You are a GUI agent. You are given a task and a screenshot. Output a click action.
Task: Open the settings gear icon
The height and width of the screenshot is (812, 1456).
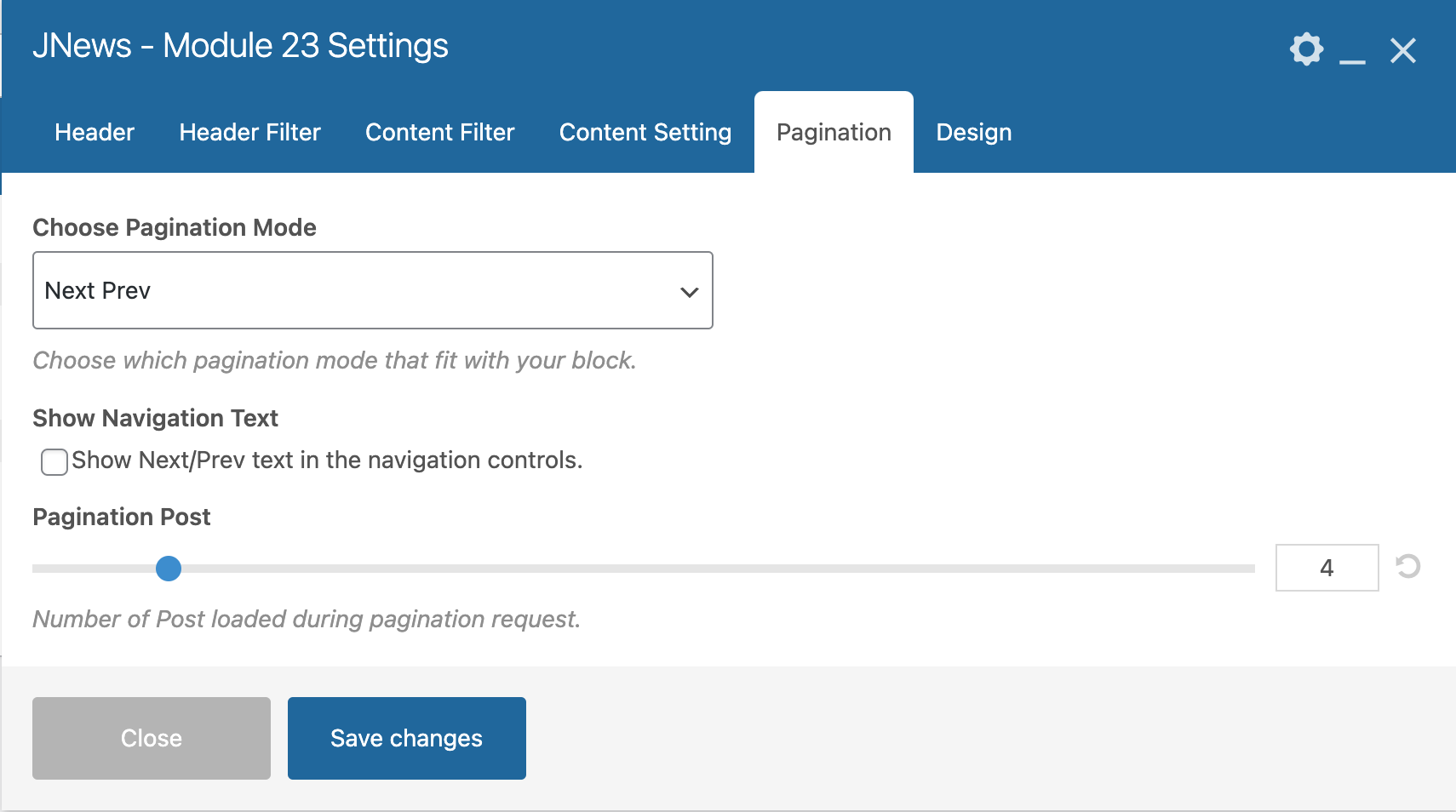pos(1306,49)
